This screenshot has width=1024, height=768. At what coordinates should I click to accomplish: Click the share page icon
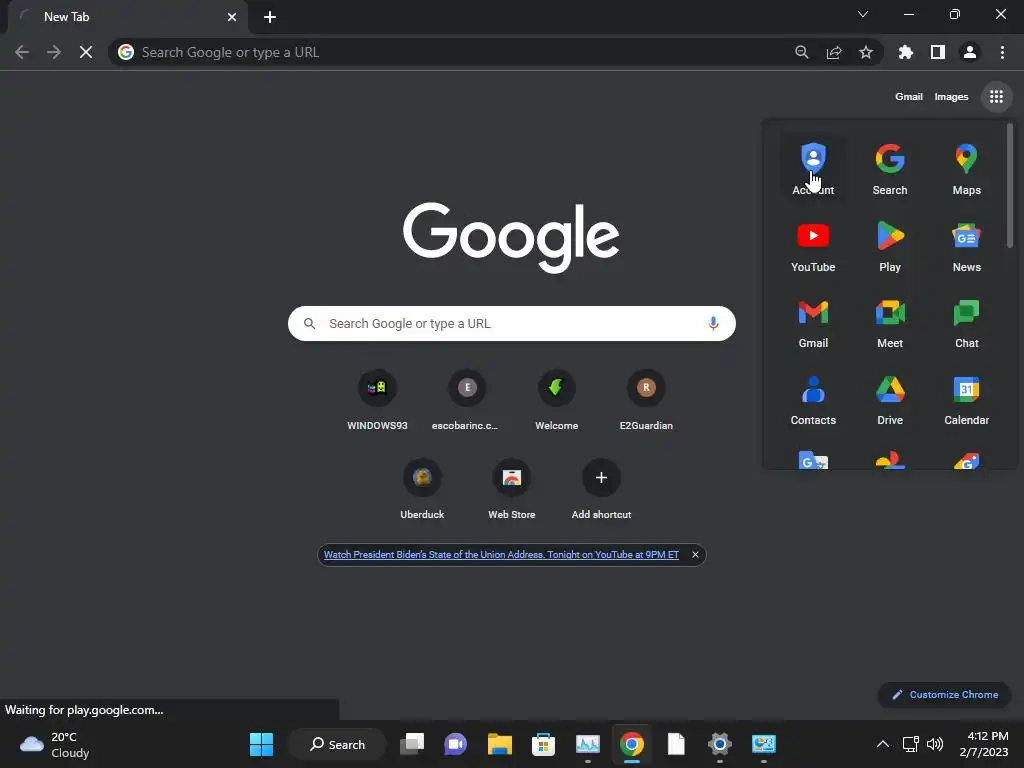833,52
